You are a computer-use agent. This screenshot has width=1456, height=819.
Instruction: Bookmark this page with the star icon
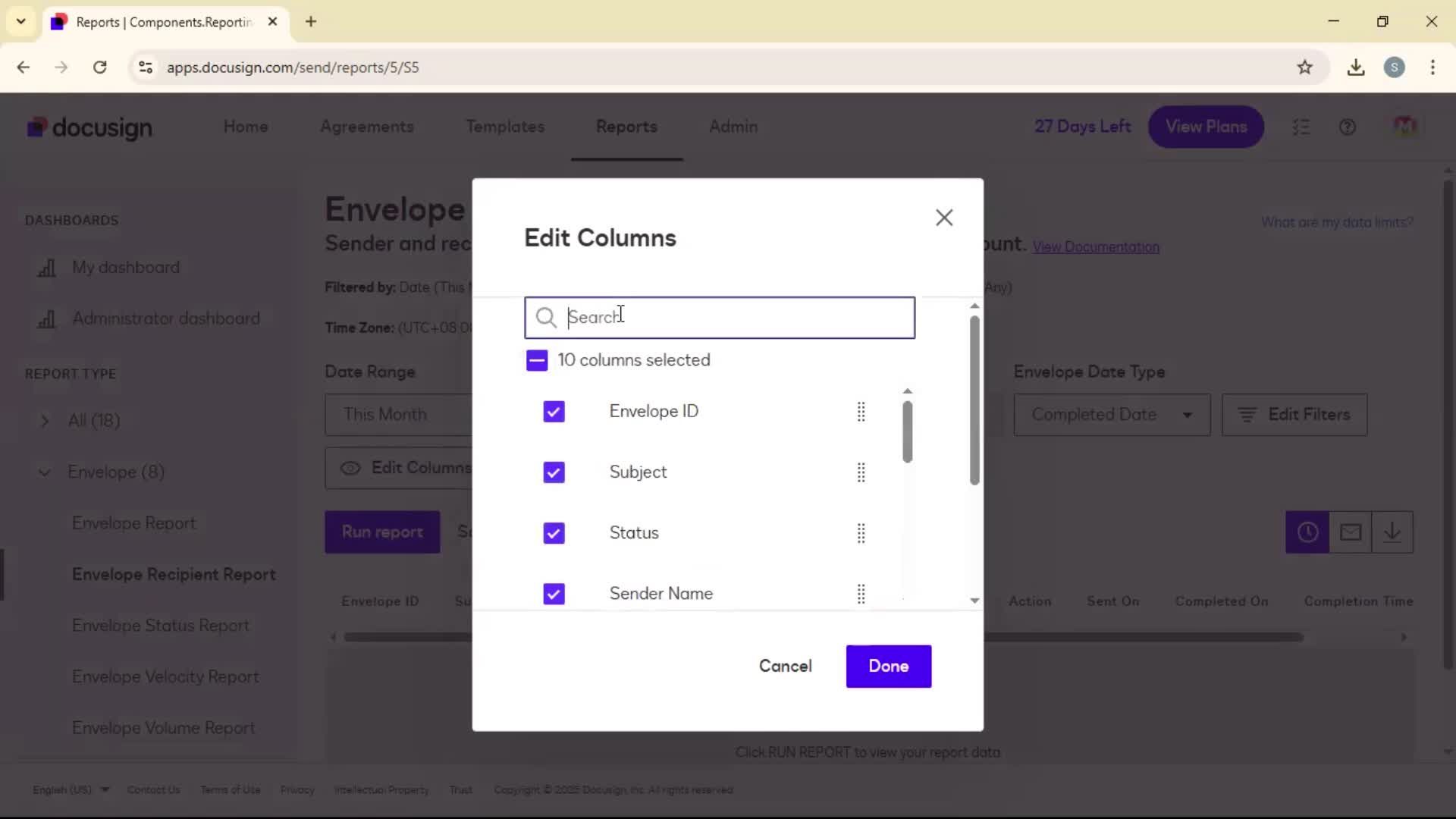tap(1304, 67)
